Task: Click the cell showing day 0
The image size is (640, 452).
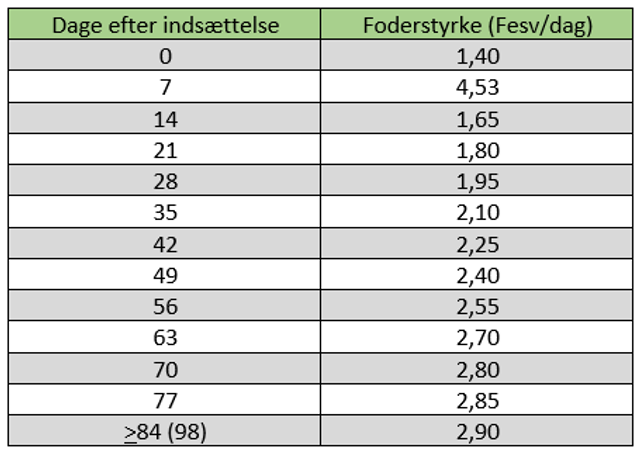Action: (164, 57)
